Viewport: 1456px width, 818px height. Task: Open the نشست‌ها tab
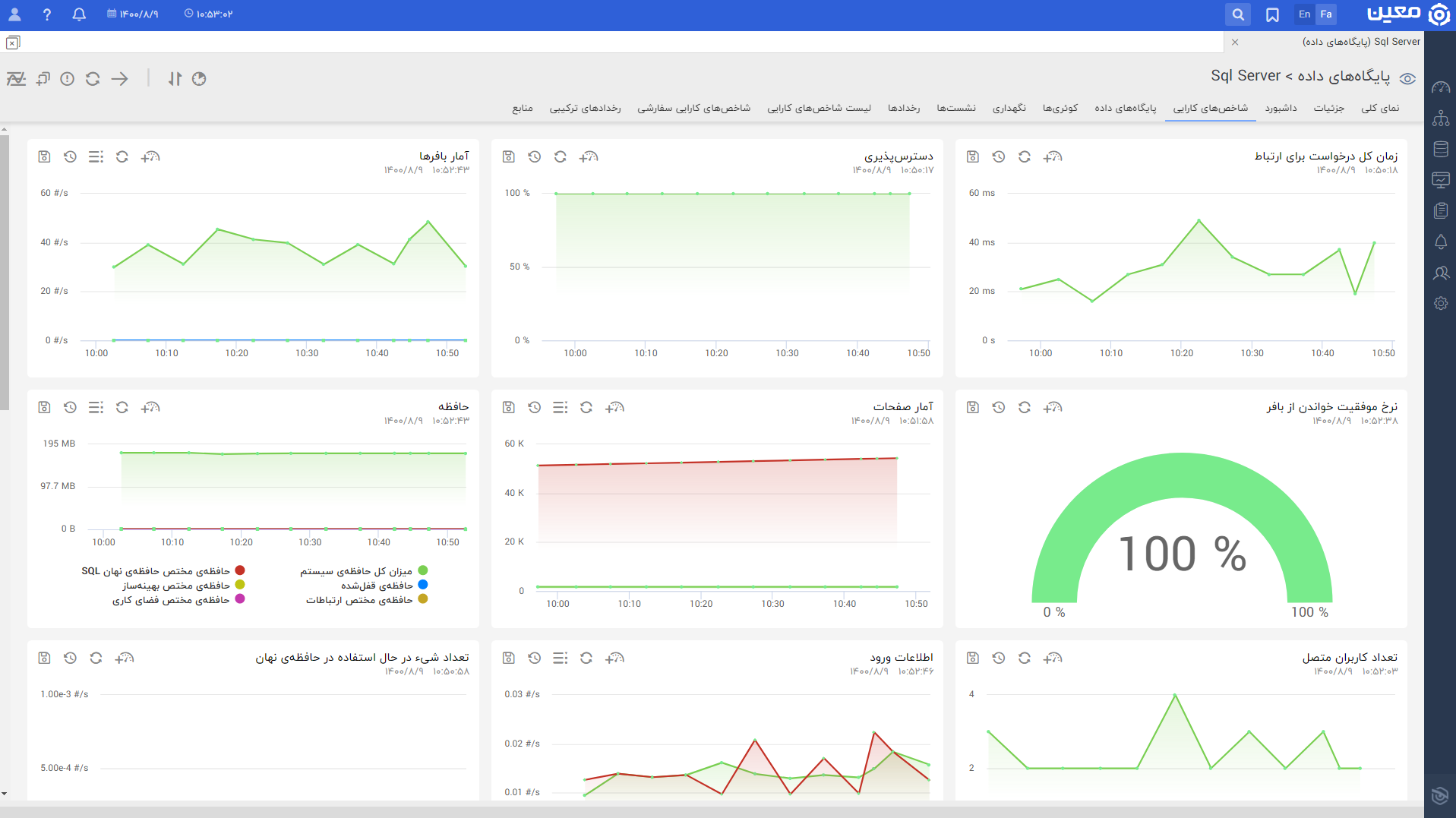(x=955, y=108)
